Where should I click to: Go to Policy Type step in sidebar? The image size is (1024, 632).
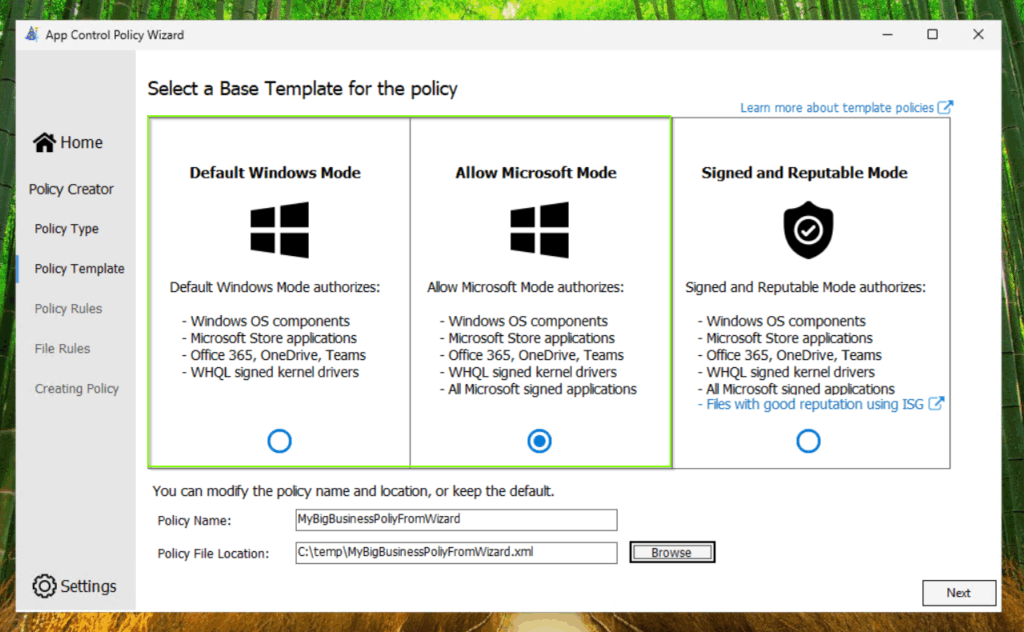click(x=66, y=229)
